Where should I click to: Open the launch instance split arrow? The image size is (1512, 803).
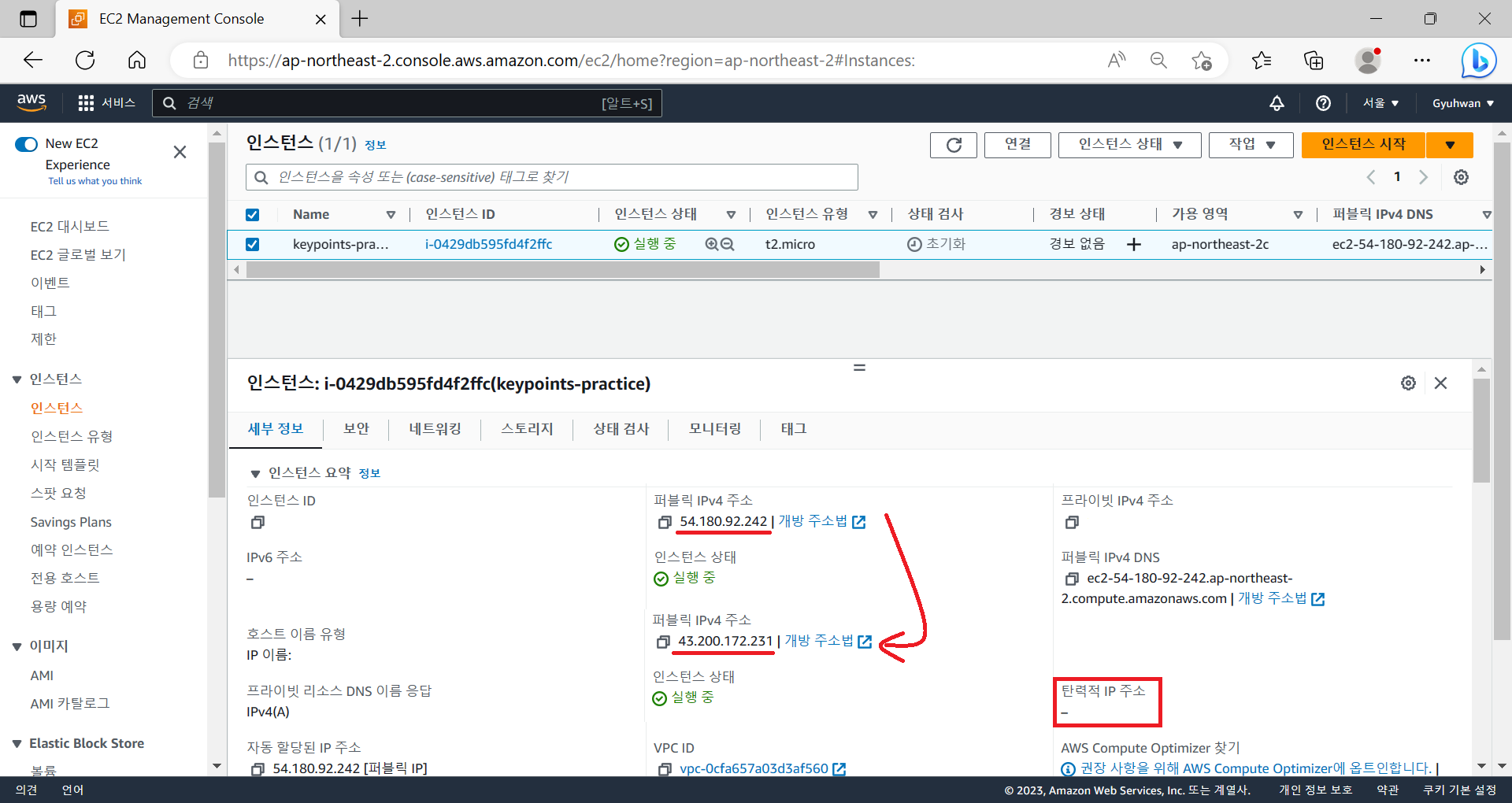(1450, 145)
